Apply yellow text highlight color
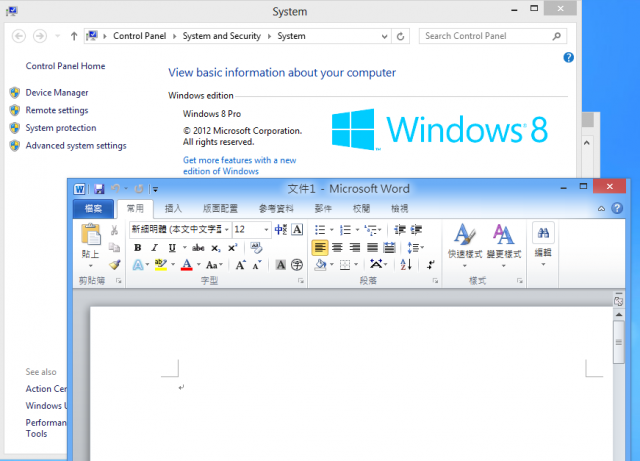Viewport: 640px width, 461px height. click(161, 265)
